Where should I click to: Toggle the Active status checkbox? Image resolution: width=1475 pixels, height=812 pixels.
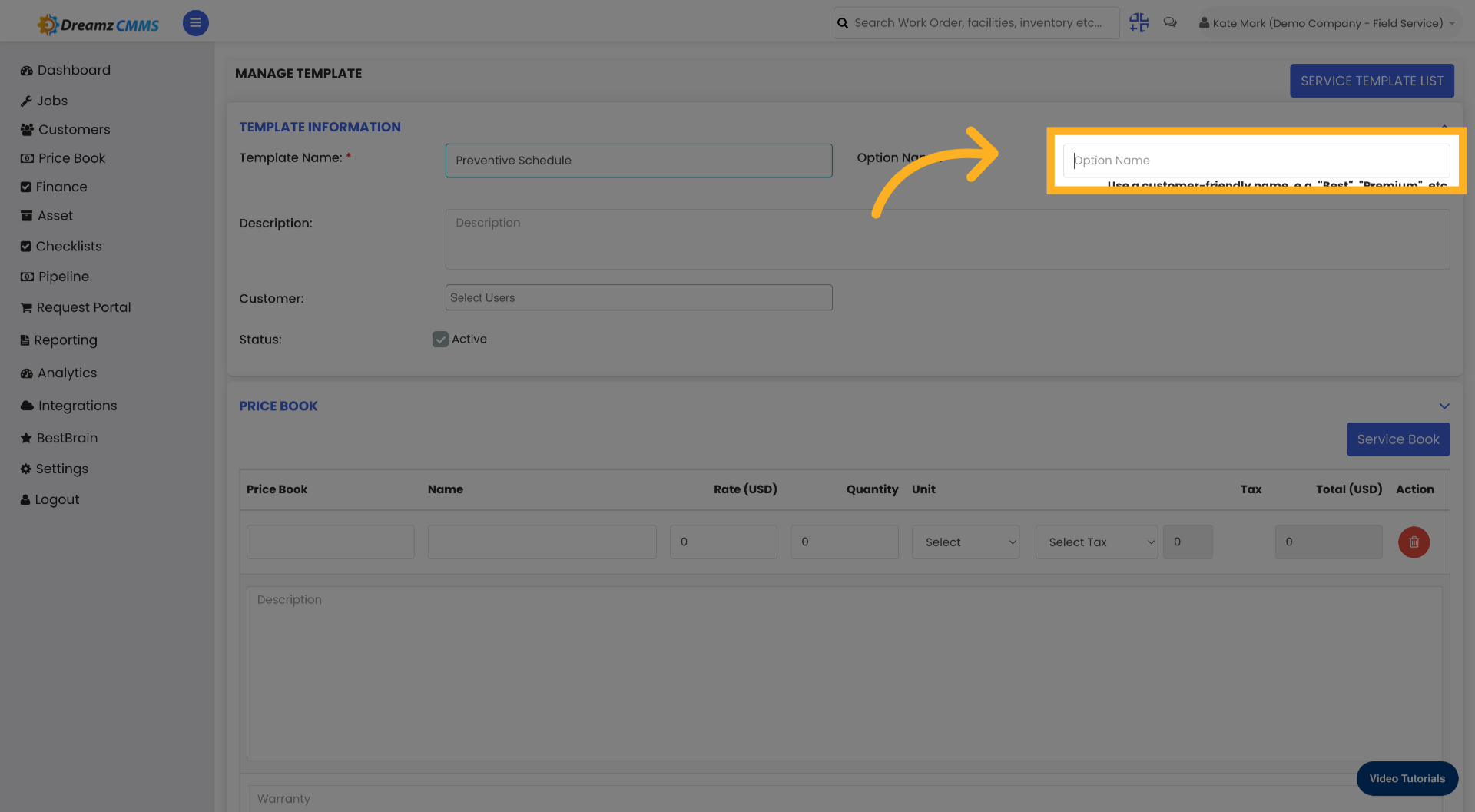[x=439, y=339]
